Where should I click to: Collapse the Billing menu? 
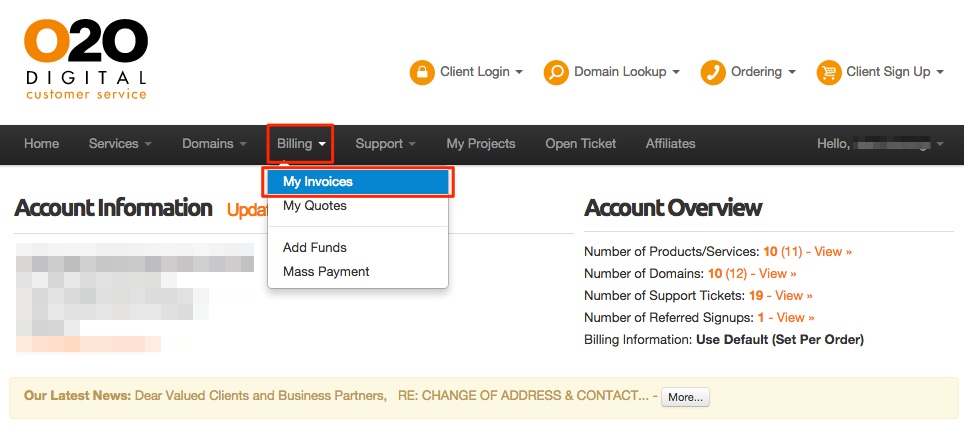click(x=301, y=144)
